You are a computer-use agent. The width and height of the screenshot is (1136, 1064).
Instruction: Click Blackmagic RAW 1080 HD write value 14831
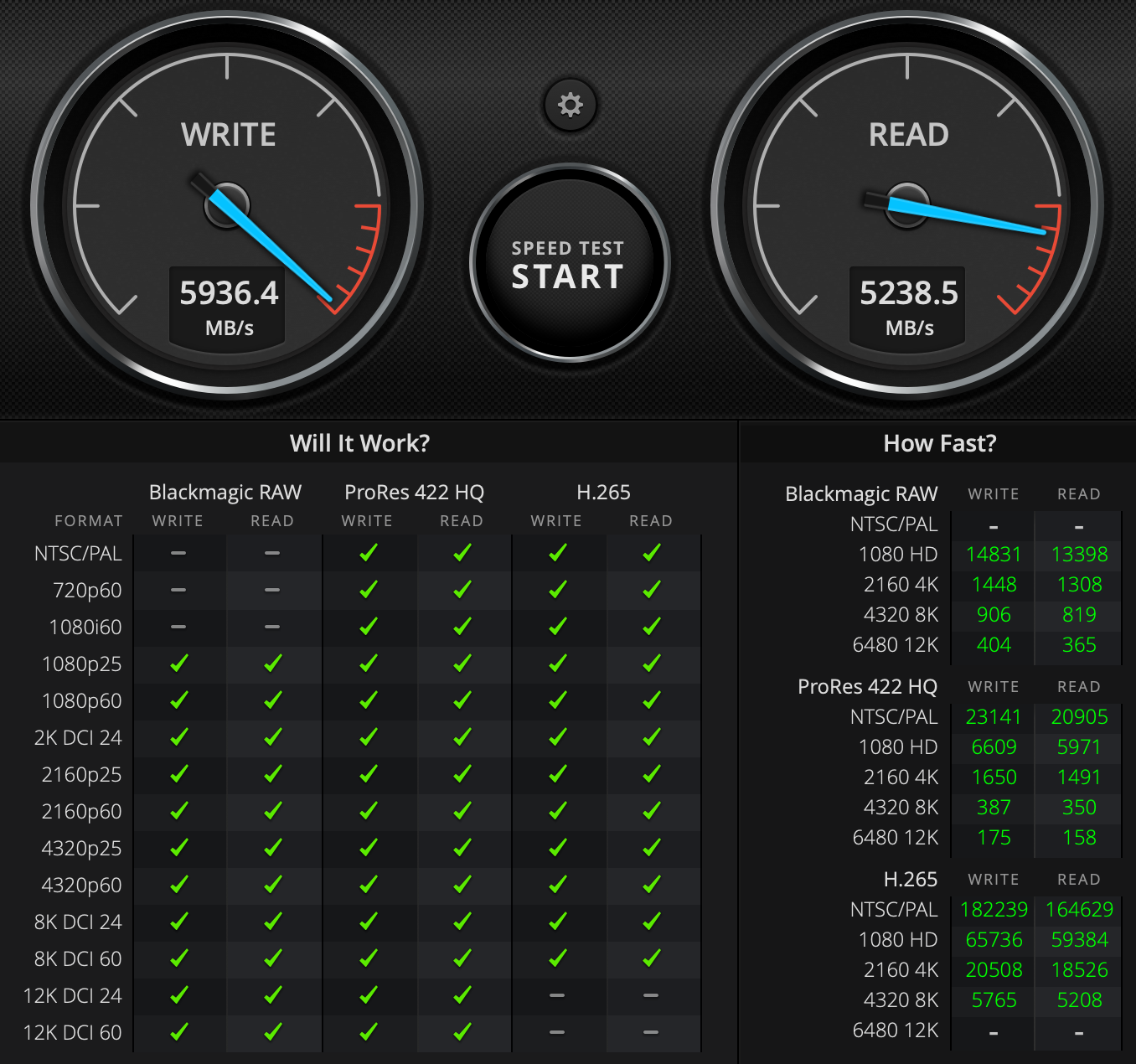[994, 555]
